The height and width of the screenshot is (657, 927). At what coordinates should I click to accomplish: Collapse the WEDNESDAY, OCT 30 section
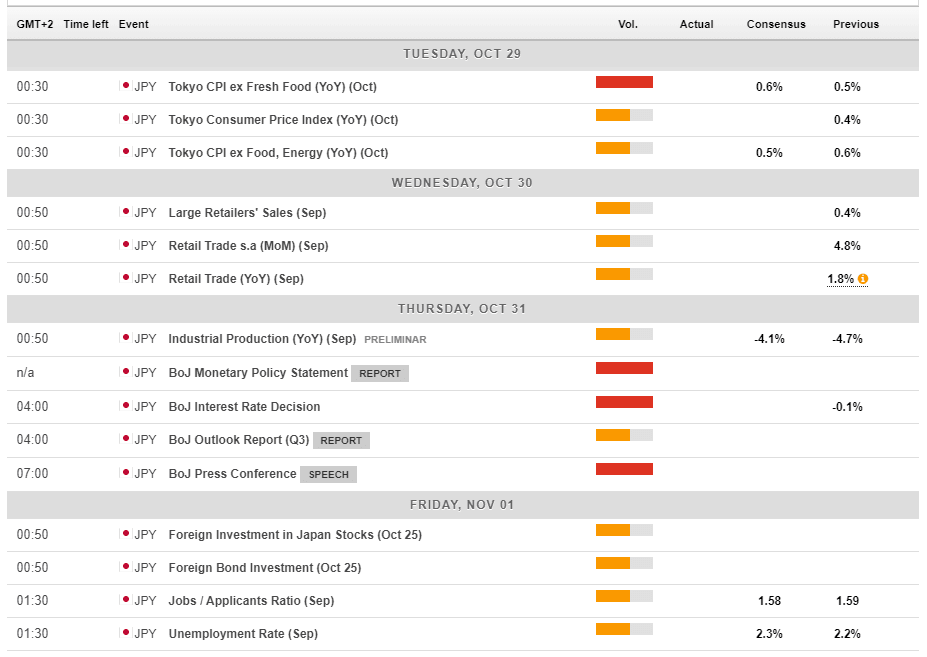click(x=463, y=183)
